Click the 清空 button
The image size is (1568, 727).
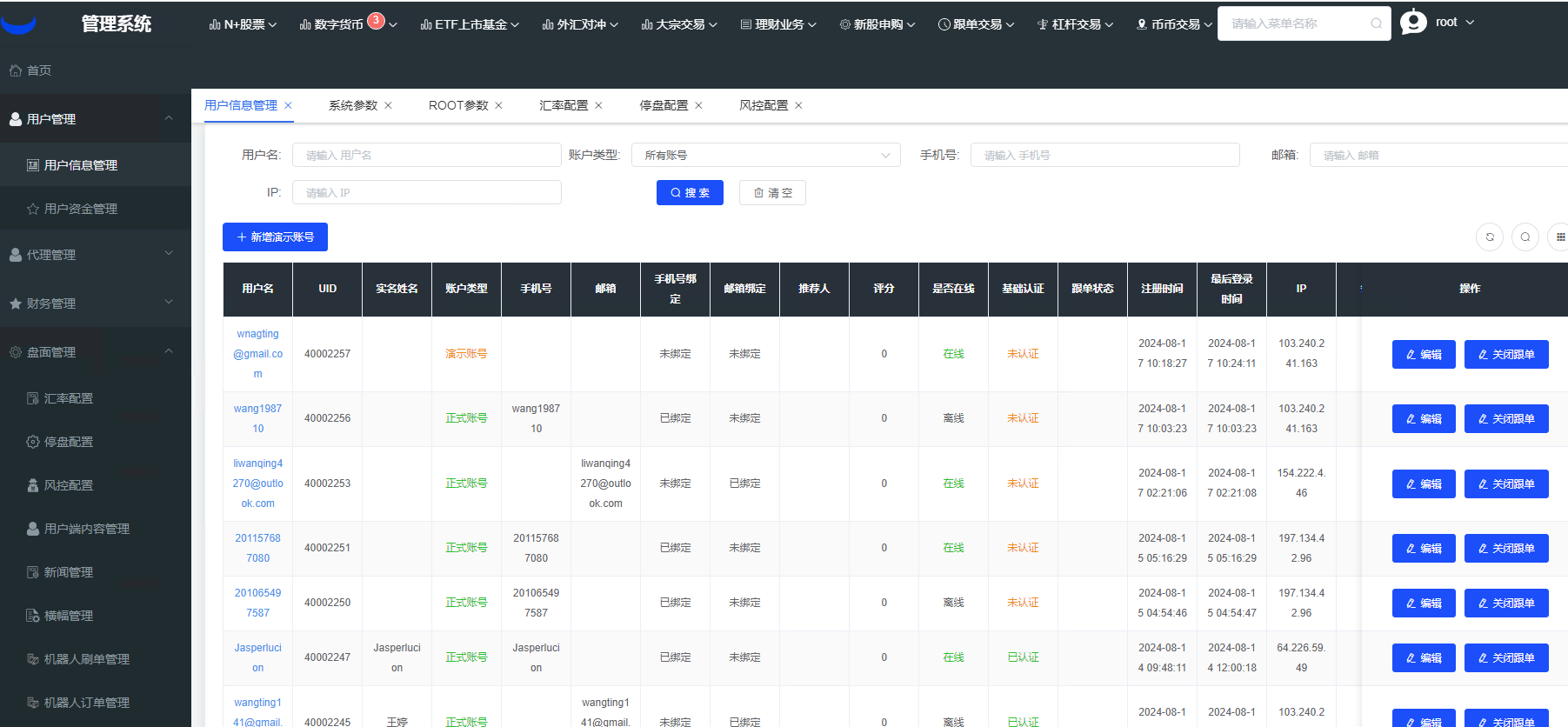point(772,193)
